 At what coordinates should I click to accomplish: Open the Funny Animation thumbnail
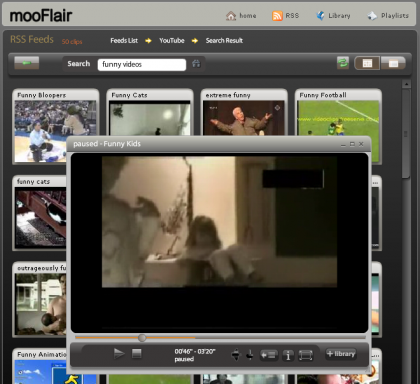coord(40,372)
